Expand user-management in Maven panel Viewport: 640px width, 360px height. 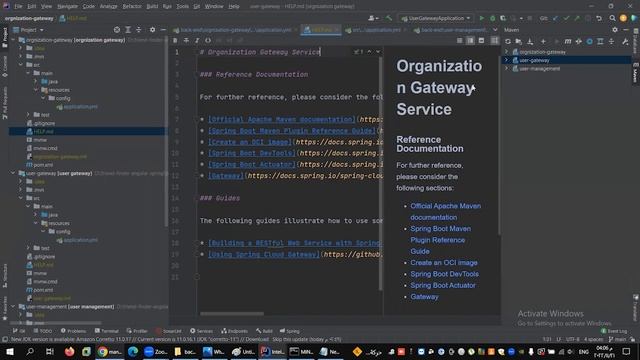pyautogui.click(x=507, y=69)
